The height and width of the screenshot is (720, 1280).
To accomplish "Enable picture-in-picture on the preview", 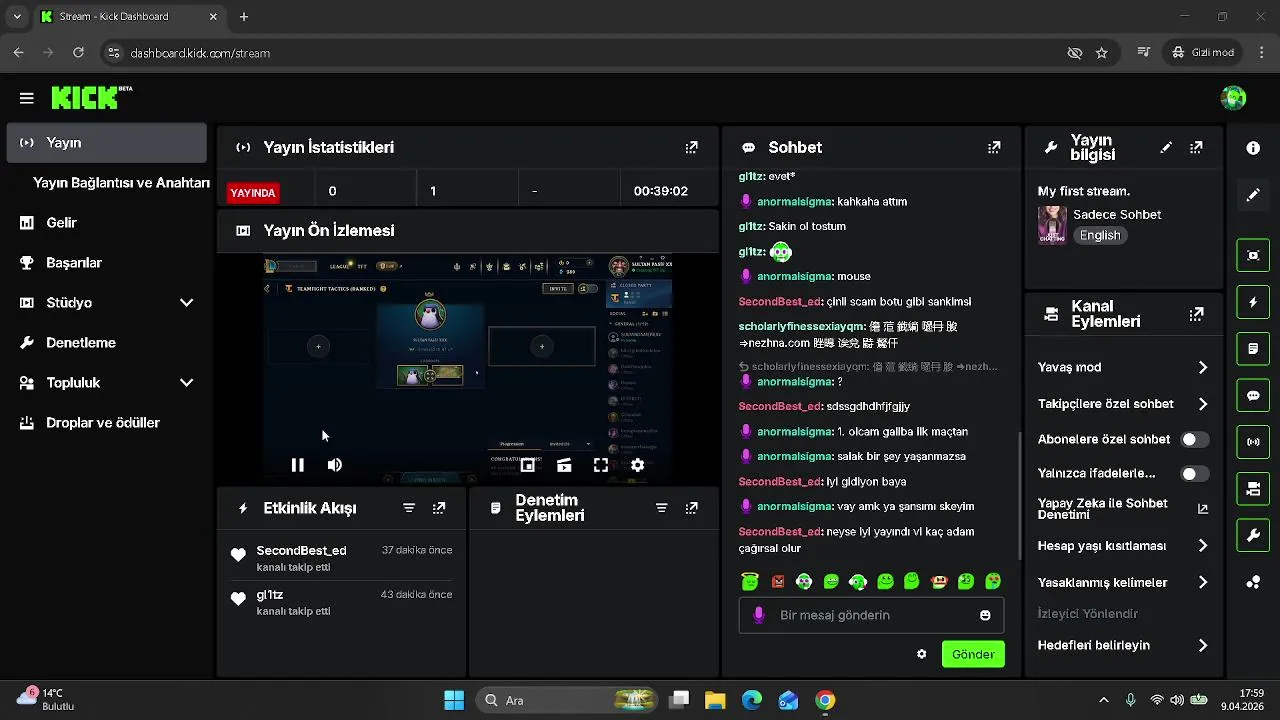I will [527, 465].
